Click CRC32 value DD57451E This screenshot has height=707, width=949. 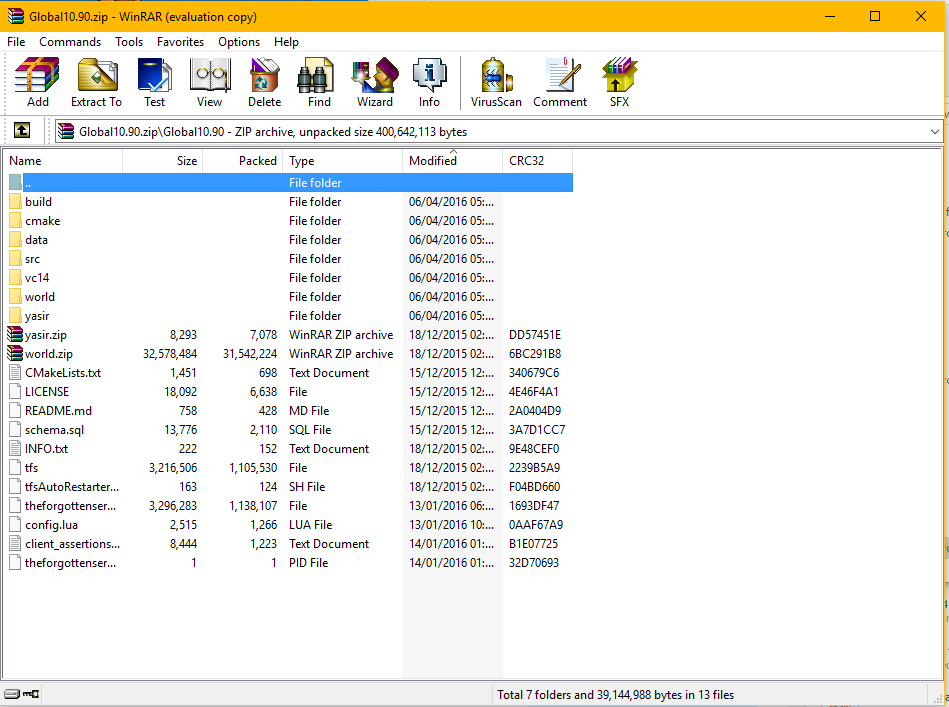pyautogui.click(x=535, y=335)
